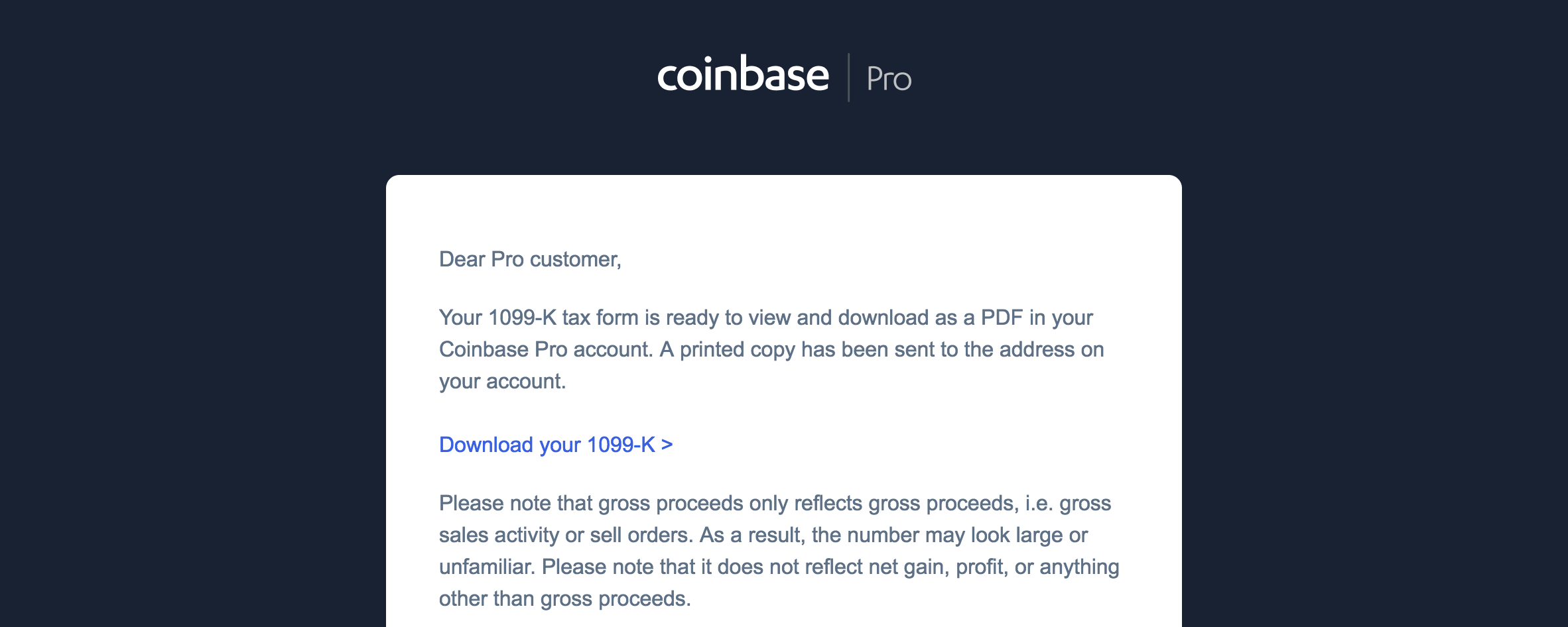This screenshot has width=1568, height=627.
Task: Click the coinbase wordmark logo
Action: tap(742, 76)
